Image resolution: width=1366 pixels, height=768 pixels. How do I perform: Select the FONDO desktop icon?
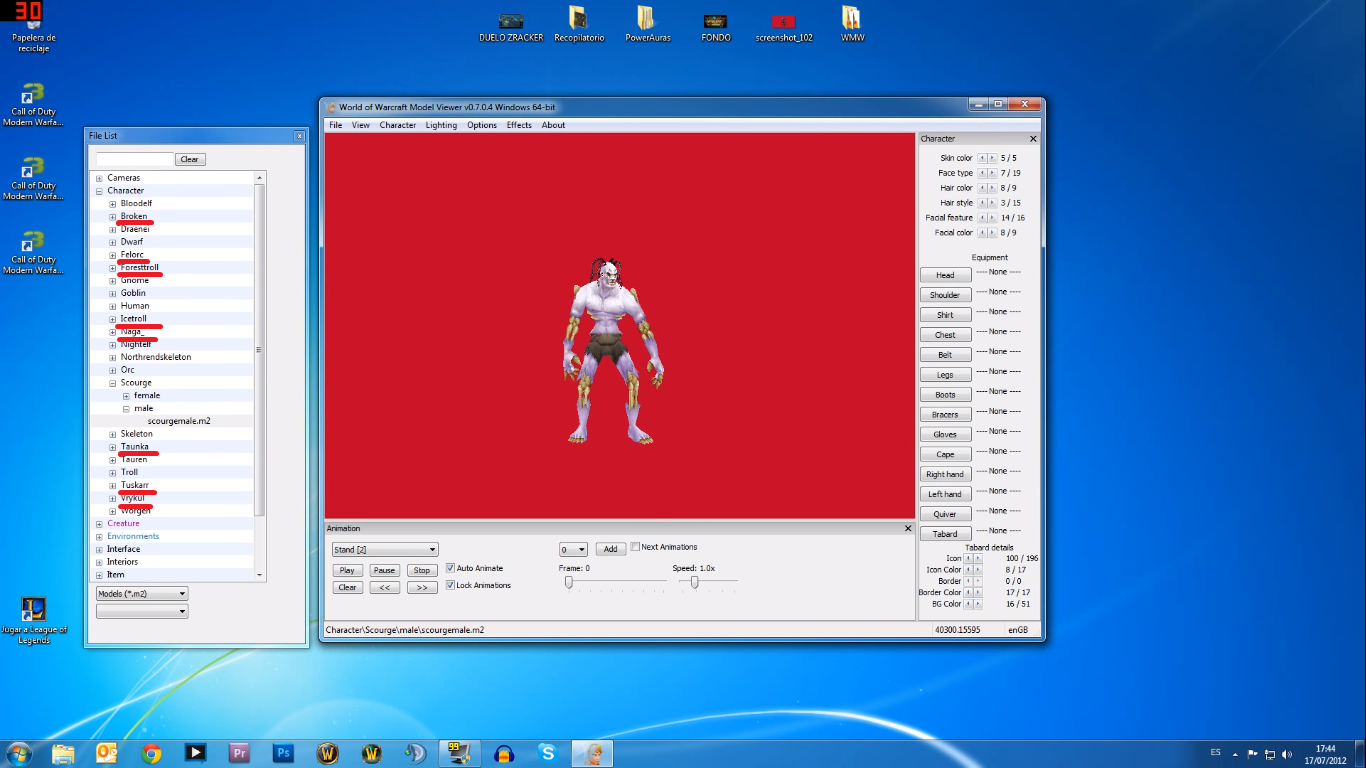pos(716,26)
